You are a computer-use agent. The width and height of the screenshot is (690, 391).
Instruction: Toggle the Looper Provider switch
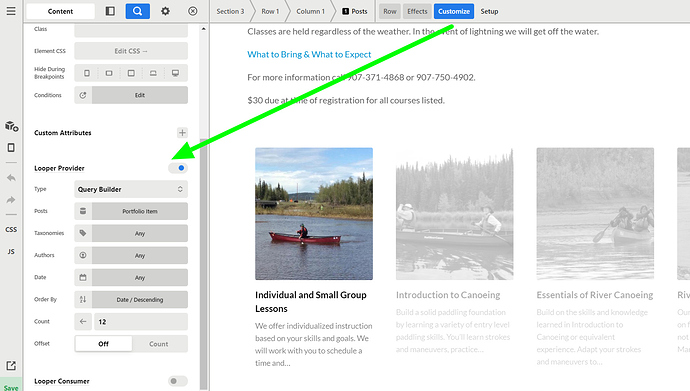[178, 168]
